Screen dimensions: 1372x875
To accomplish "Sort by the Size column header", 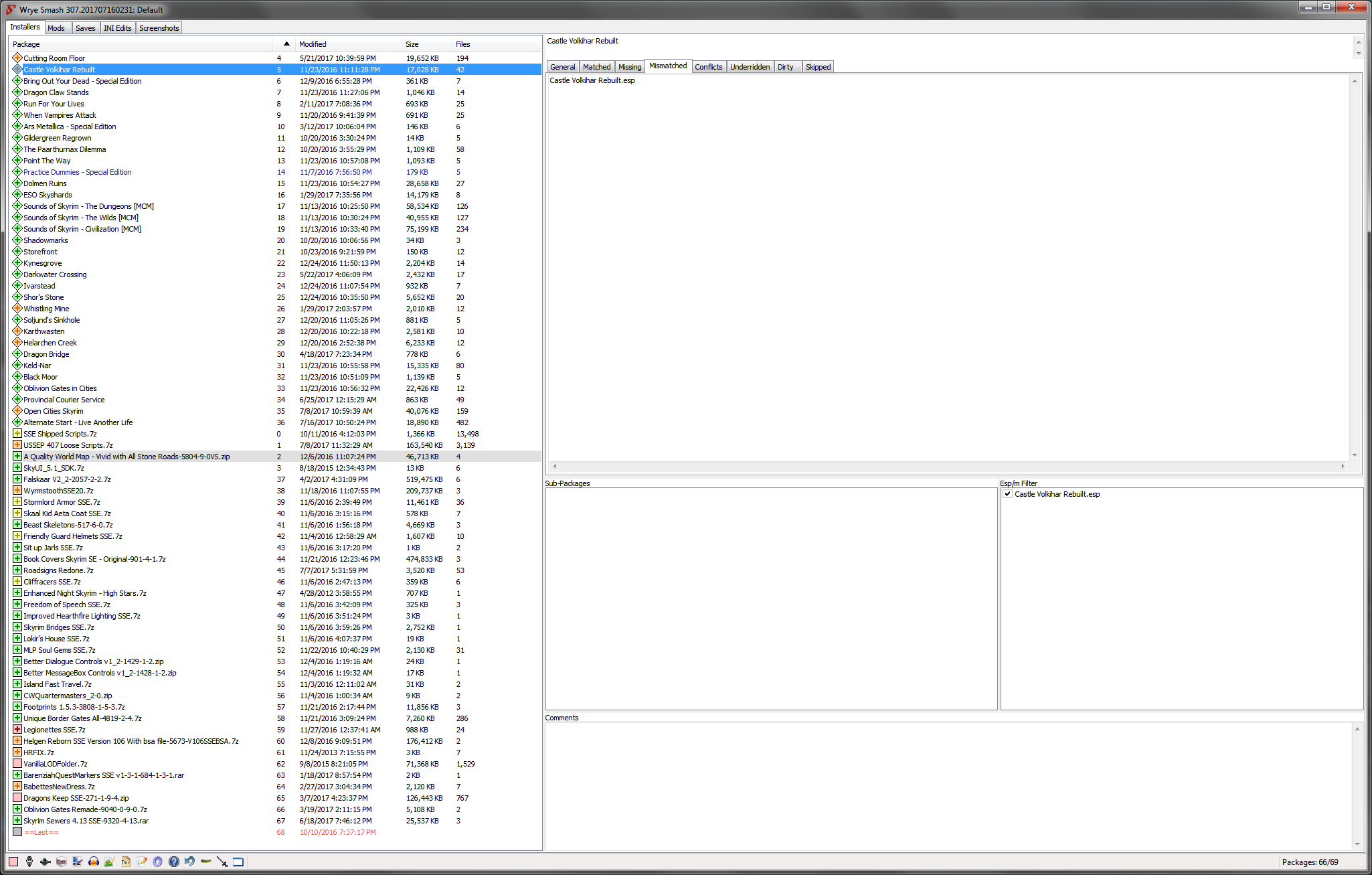I will pos(427,44).
